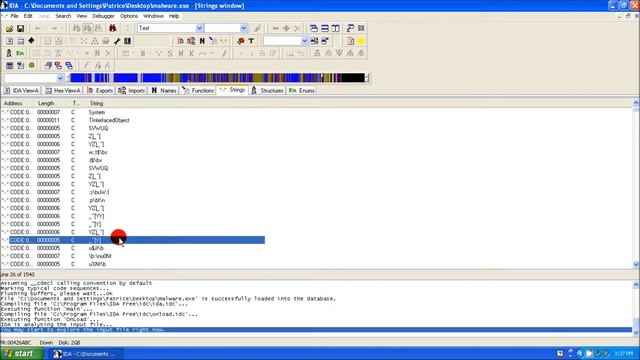Click the output window scroll-up arrow

point(636,284)
